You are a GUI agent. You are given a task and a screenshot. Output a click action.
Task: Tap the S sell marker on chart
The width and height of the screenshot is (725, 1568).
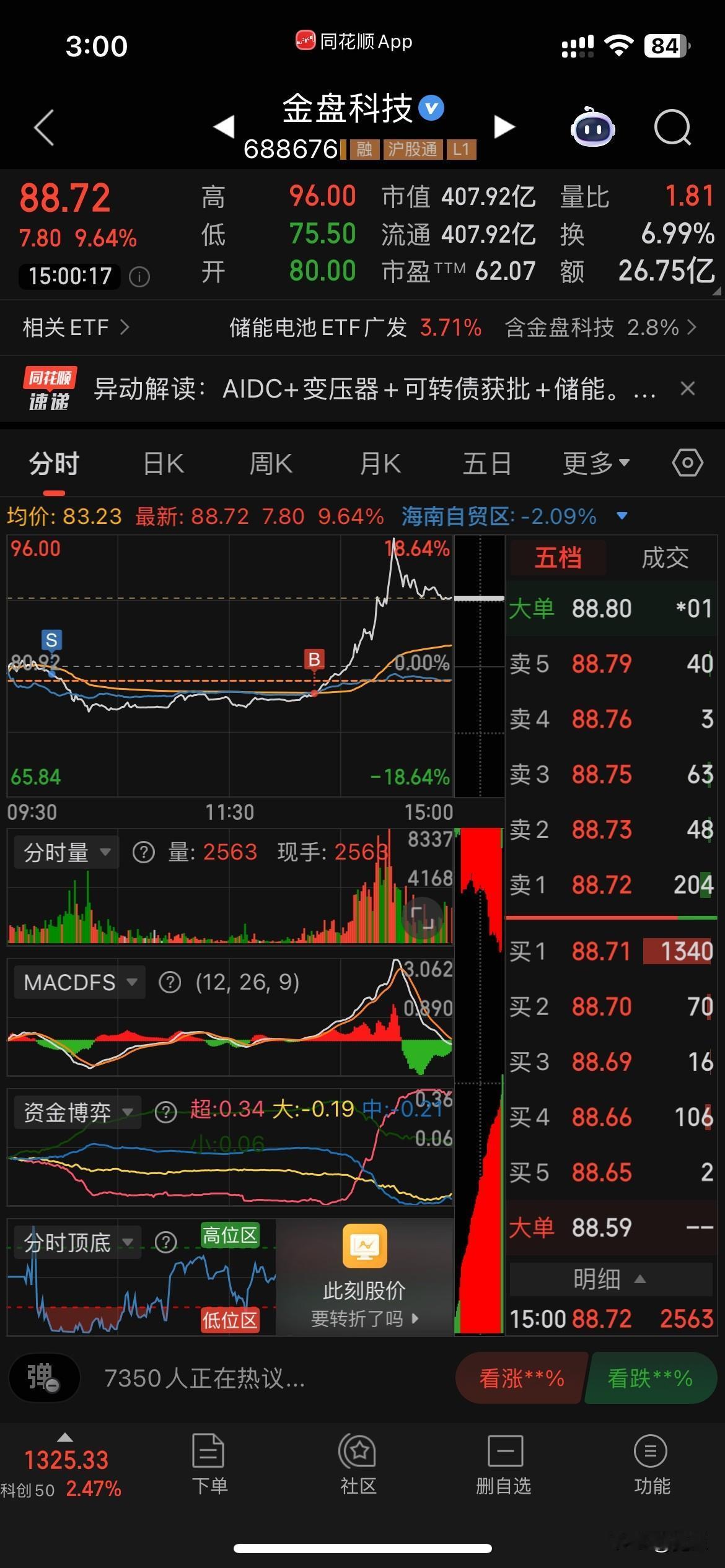click(x=51, y=640)
